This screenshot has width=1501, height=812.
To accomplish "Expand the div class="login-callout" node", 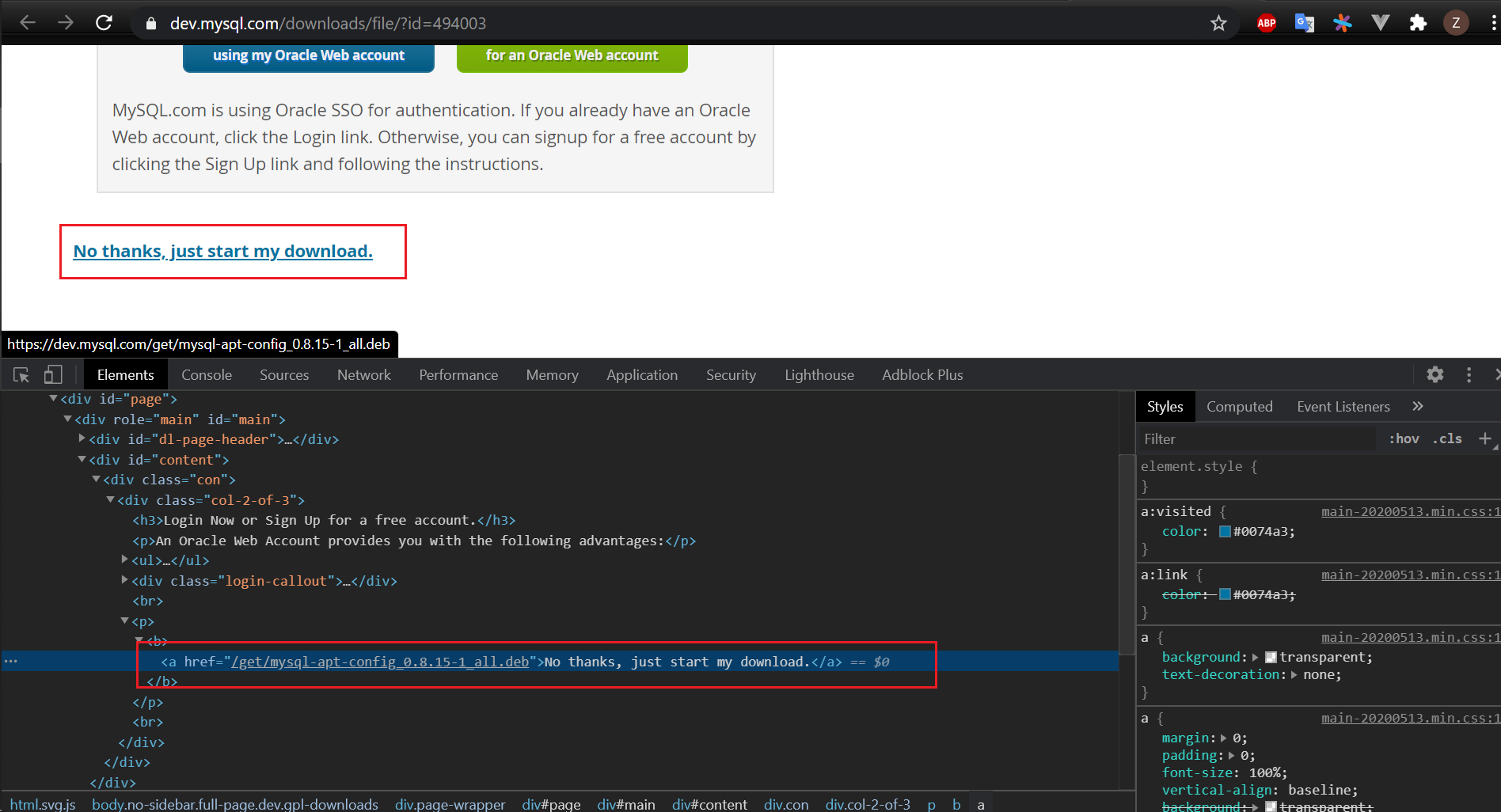I will tap(124, 579).
